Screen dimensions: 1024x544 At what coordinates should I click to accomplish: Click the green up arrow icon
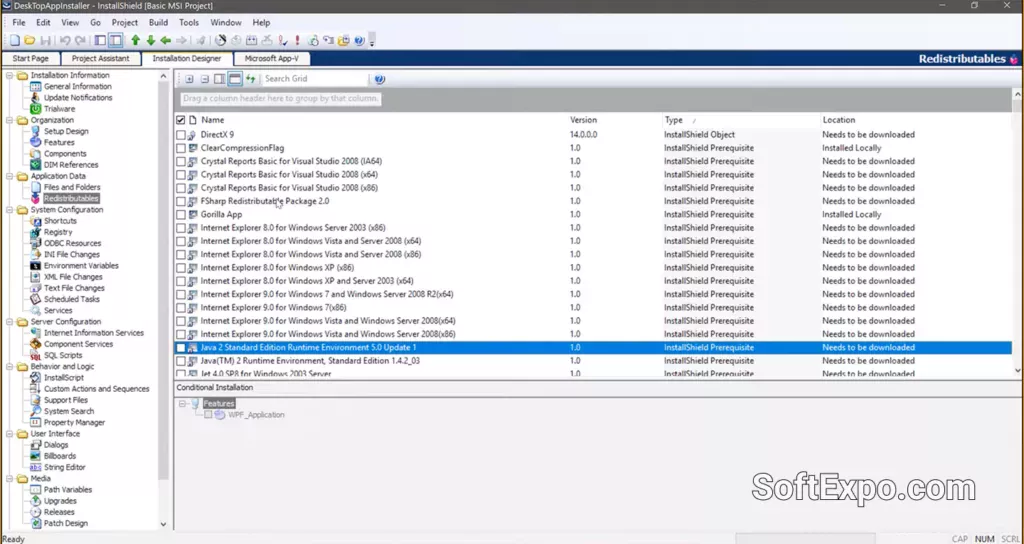[135, 40]
